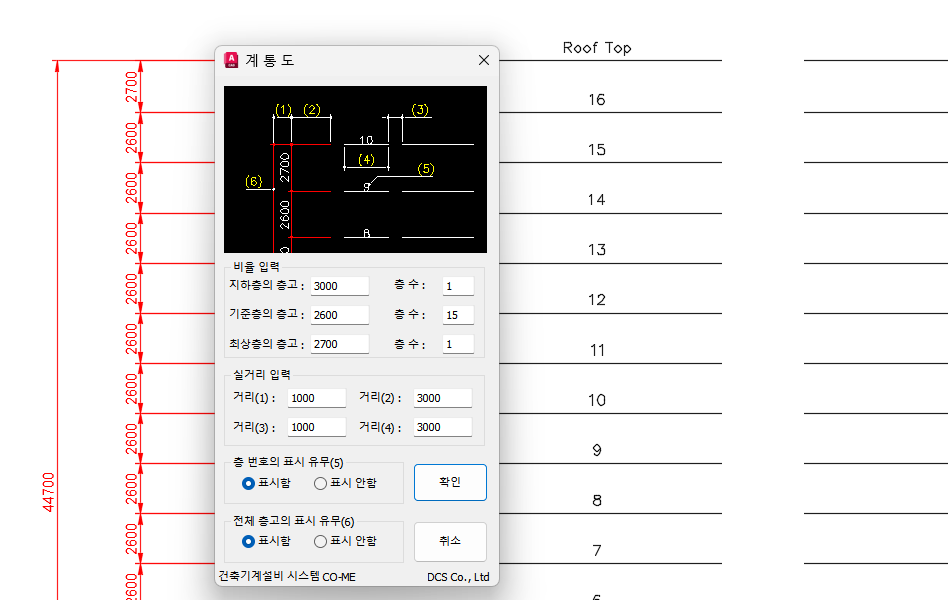
Task: Click the diagram preview image
Action: [355, 169]
